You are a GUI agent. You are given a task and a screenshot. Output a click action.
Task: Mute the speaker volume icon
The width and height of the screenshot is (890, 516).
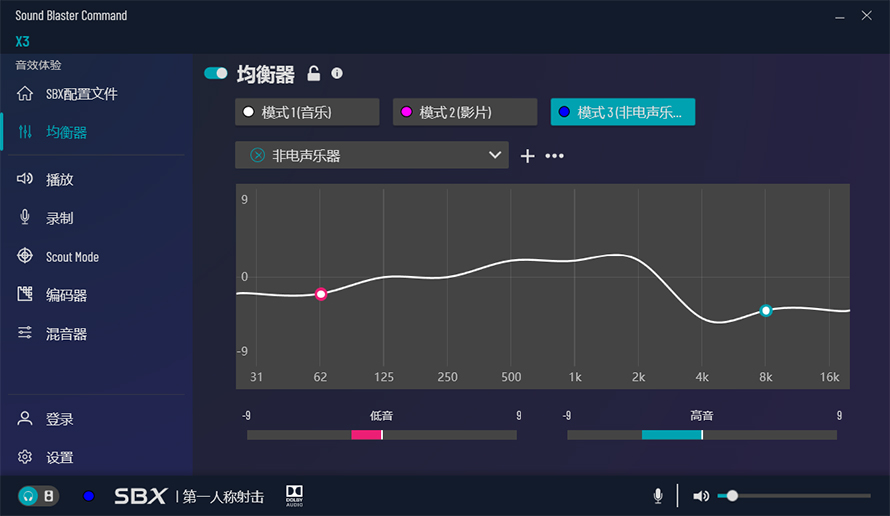click(701, 496)
